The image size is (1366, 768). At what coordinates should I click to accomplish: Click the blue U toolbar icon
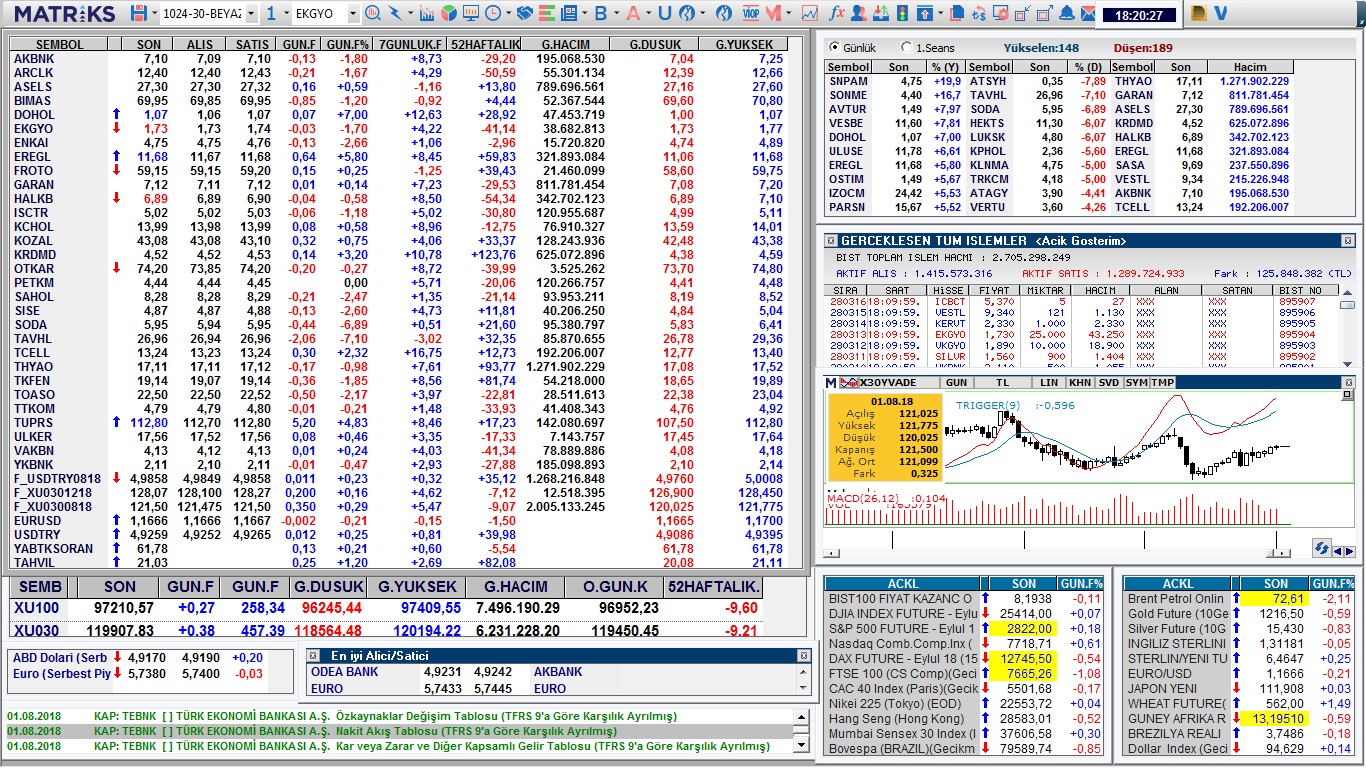tap(665, 14)
